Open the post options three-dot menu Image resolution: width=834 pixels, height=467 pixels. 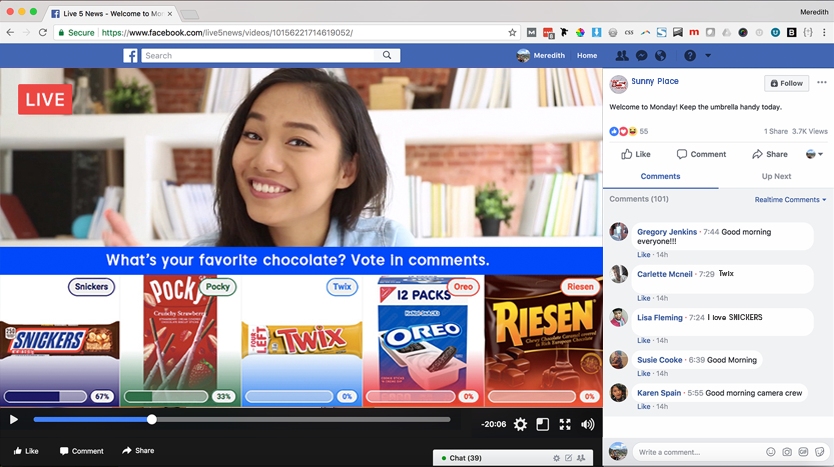click(x=822, y=82)
